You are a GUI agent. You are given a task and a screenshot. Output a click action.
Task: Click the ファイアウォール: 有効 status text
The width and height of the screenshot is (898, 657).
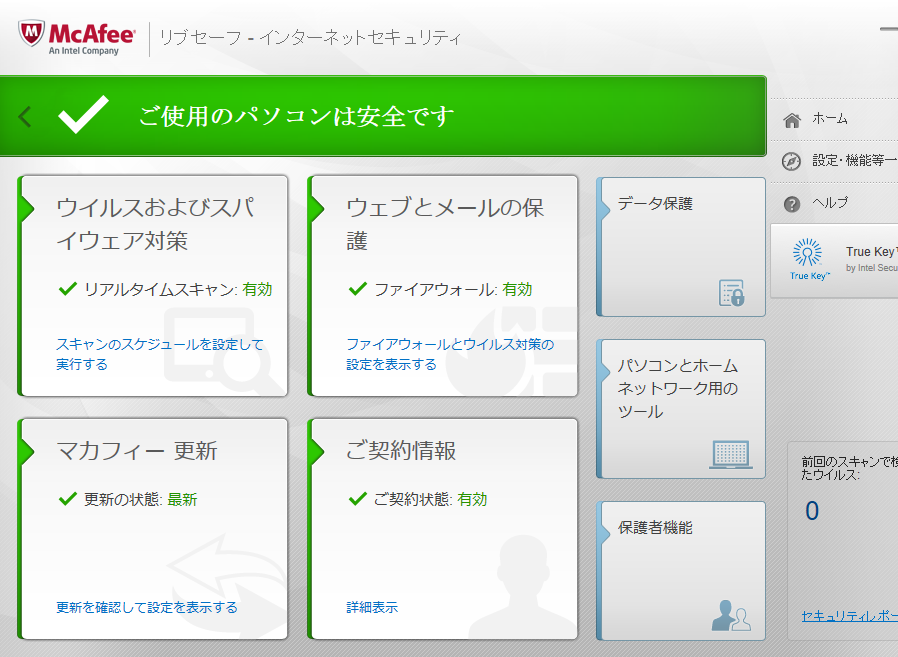[453, 289]
